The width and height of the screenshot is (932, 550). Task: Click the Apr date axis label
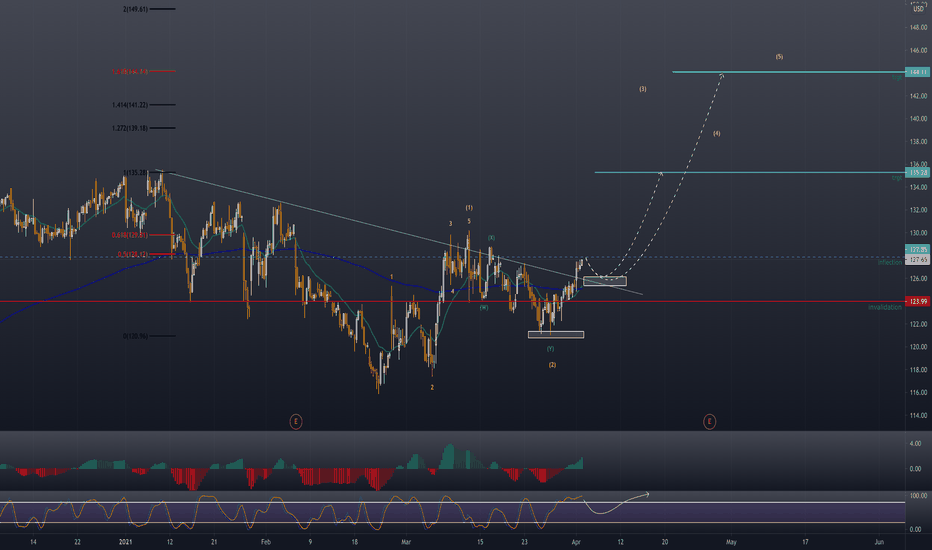(575, 542)
